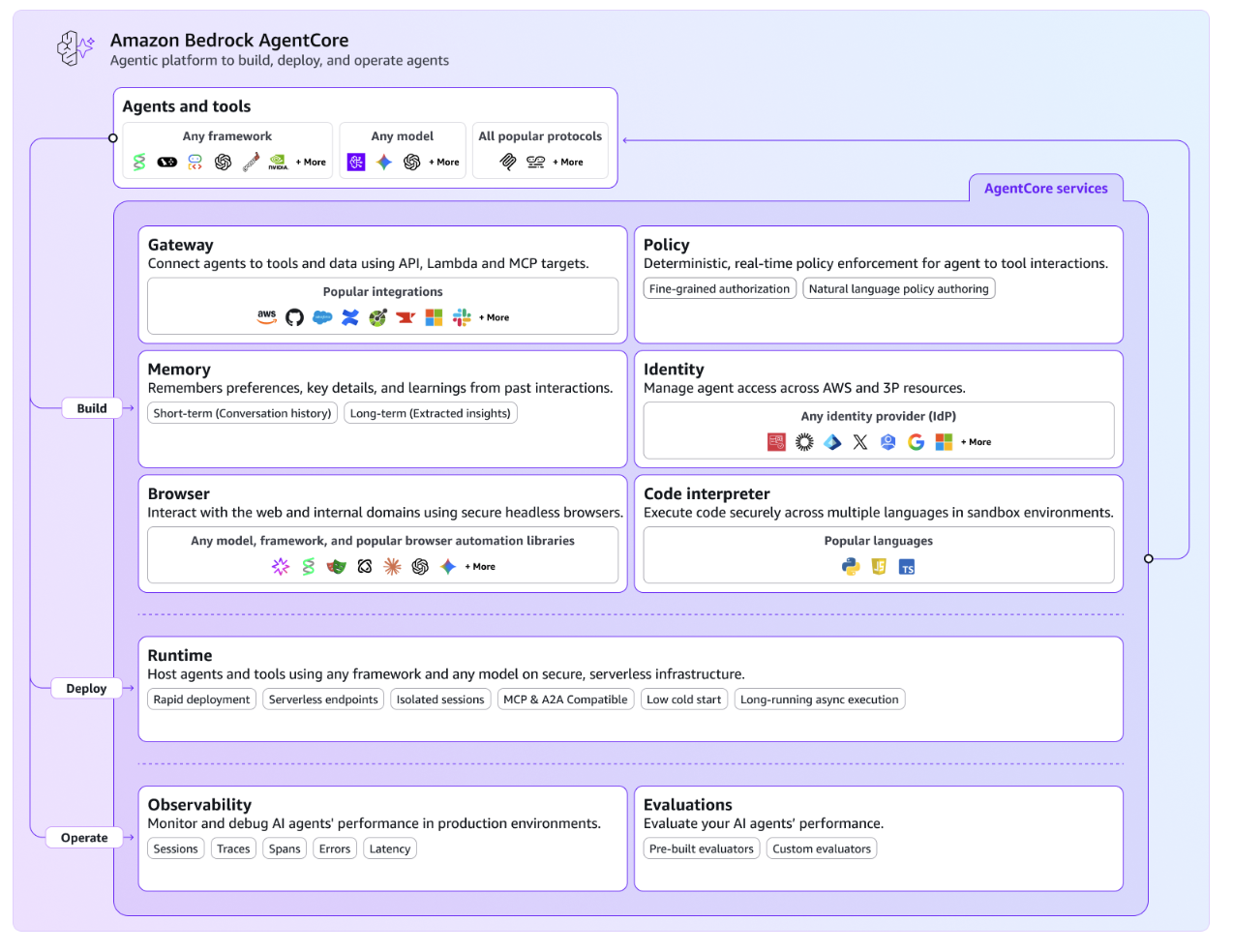This screenshot has height=952, width=1233.
Task: Click the AWS icon in Popular integrations
Action: point(267,317)
